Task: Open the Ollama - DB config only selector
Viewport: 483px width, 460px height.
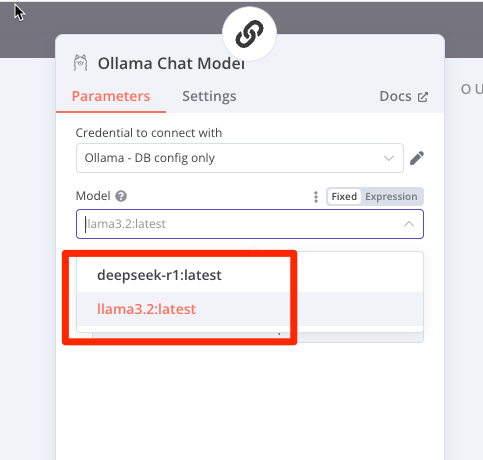Action: pyautogui.click(x=240, y=158)
